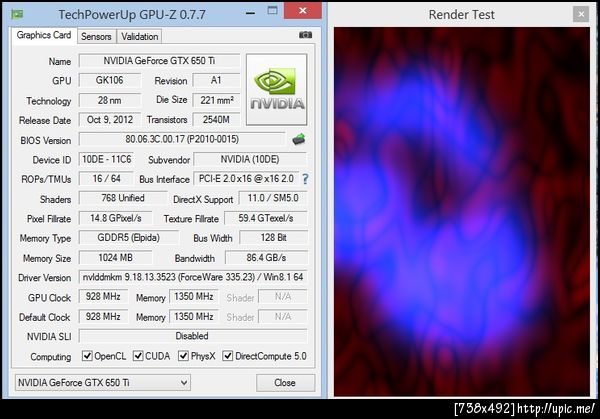This screenshot has height=419, width=600.
Task: Click the NVIDIA logo image
Action: [277, 89]
